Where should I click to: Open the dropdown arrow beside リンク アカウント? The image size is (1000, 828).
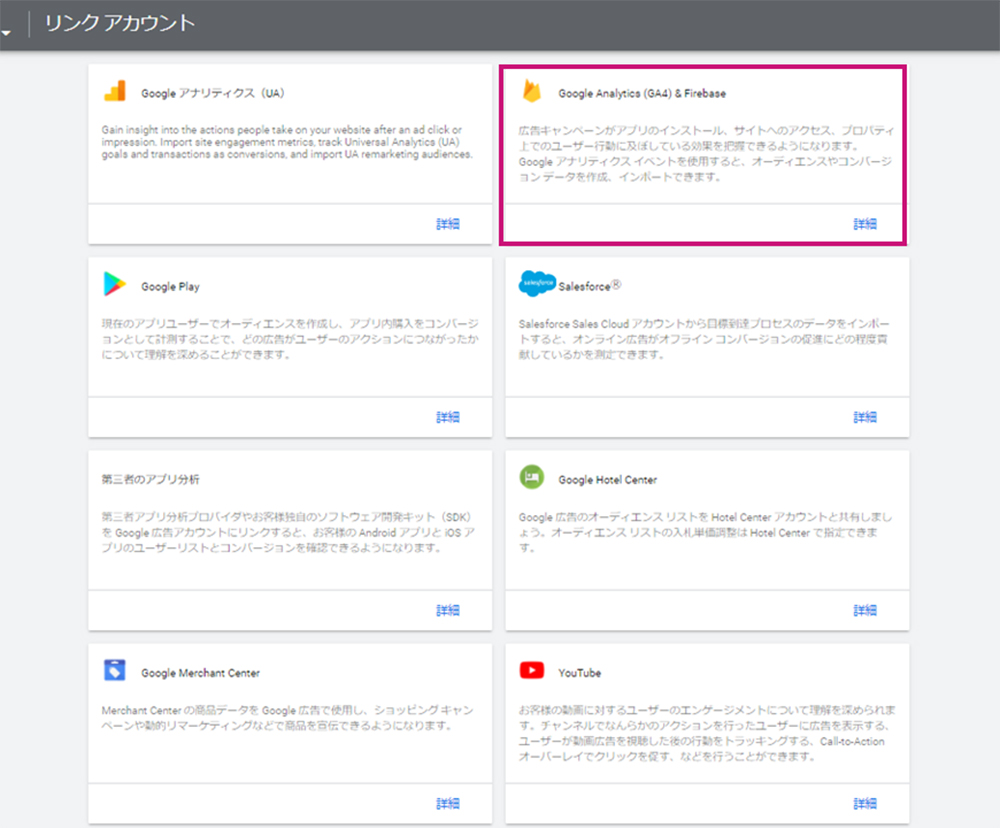pos(6,33)
